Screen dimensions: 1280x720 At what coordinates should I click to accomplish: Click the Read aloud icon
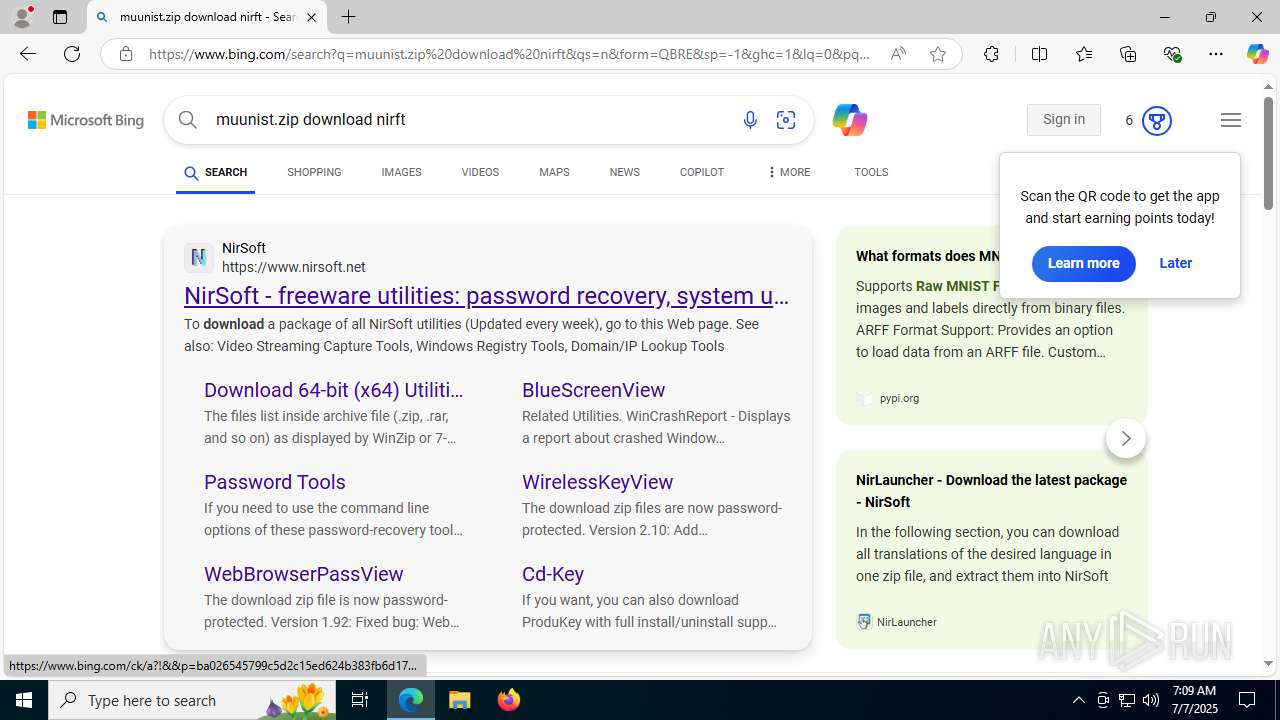click(898, 54)
